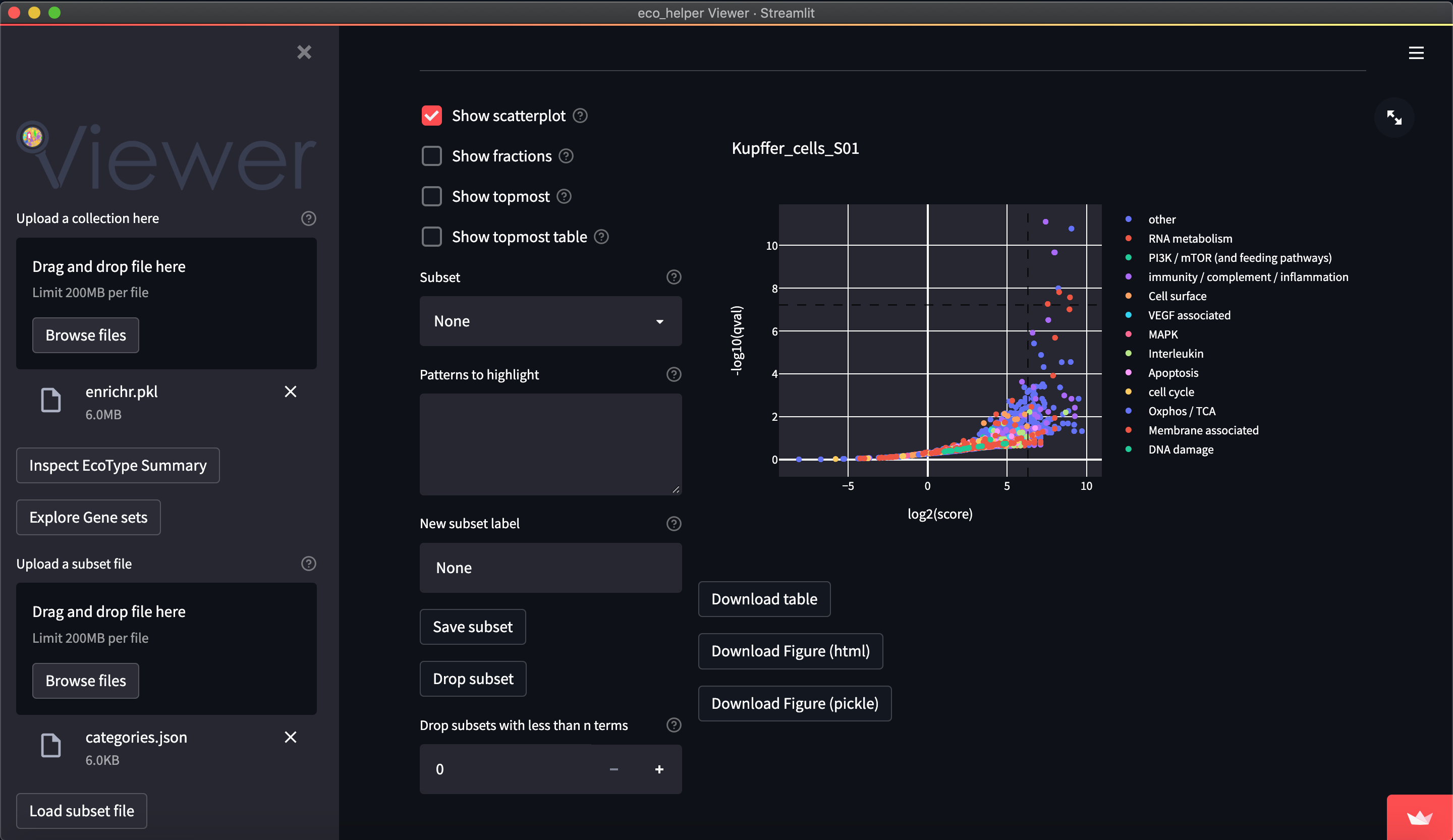Click help icon for Upload a collection
Screen dimensions: 1453x840
(308, 218)
